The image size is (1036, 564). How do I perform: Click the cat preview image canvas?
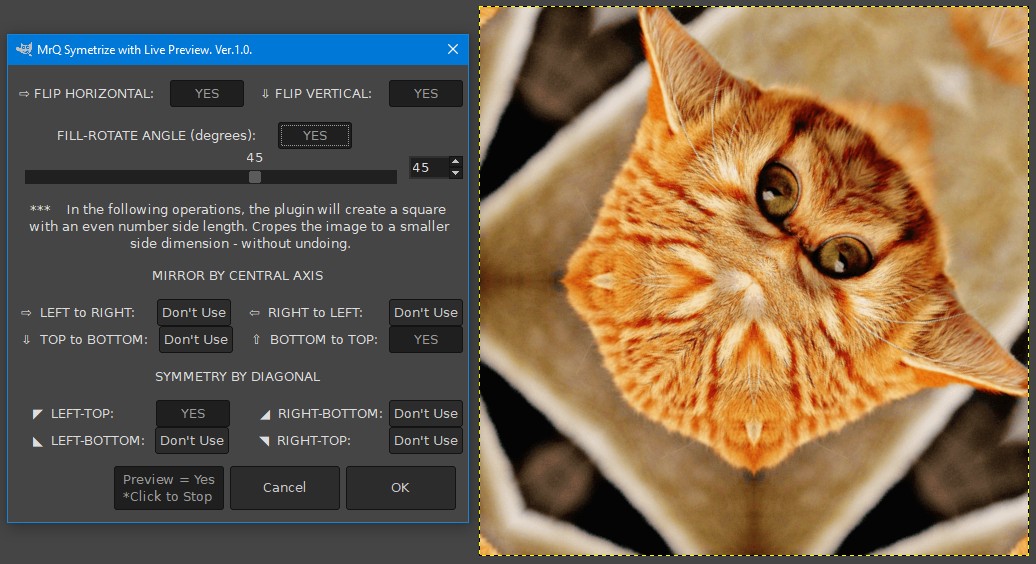click(754, 281)
